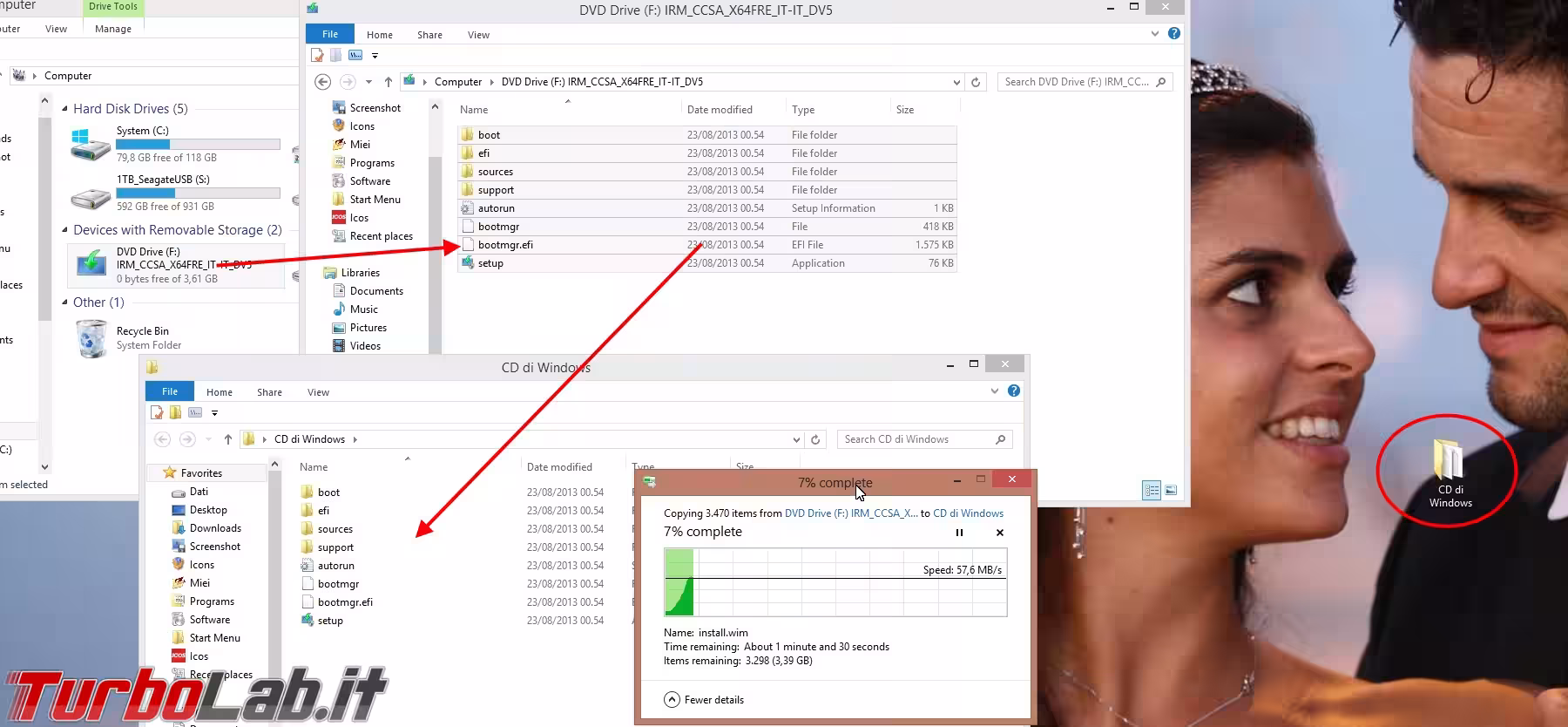Viewport: 1568px width, 727px height.
Task: Open the DVD Drive (F:) source link
Action: pyautogui.click(x=850, y=513)
